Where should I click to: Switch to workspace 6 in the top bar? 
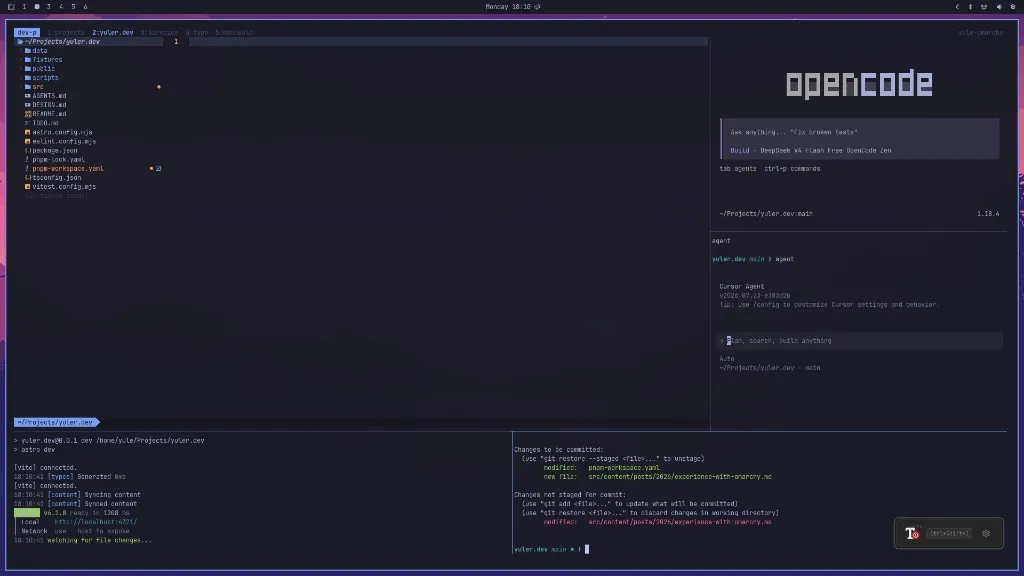(86, 7)
